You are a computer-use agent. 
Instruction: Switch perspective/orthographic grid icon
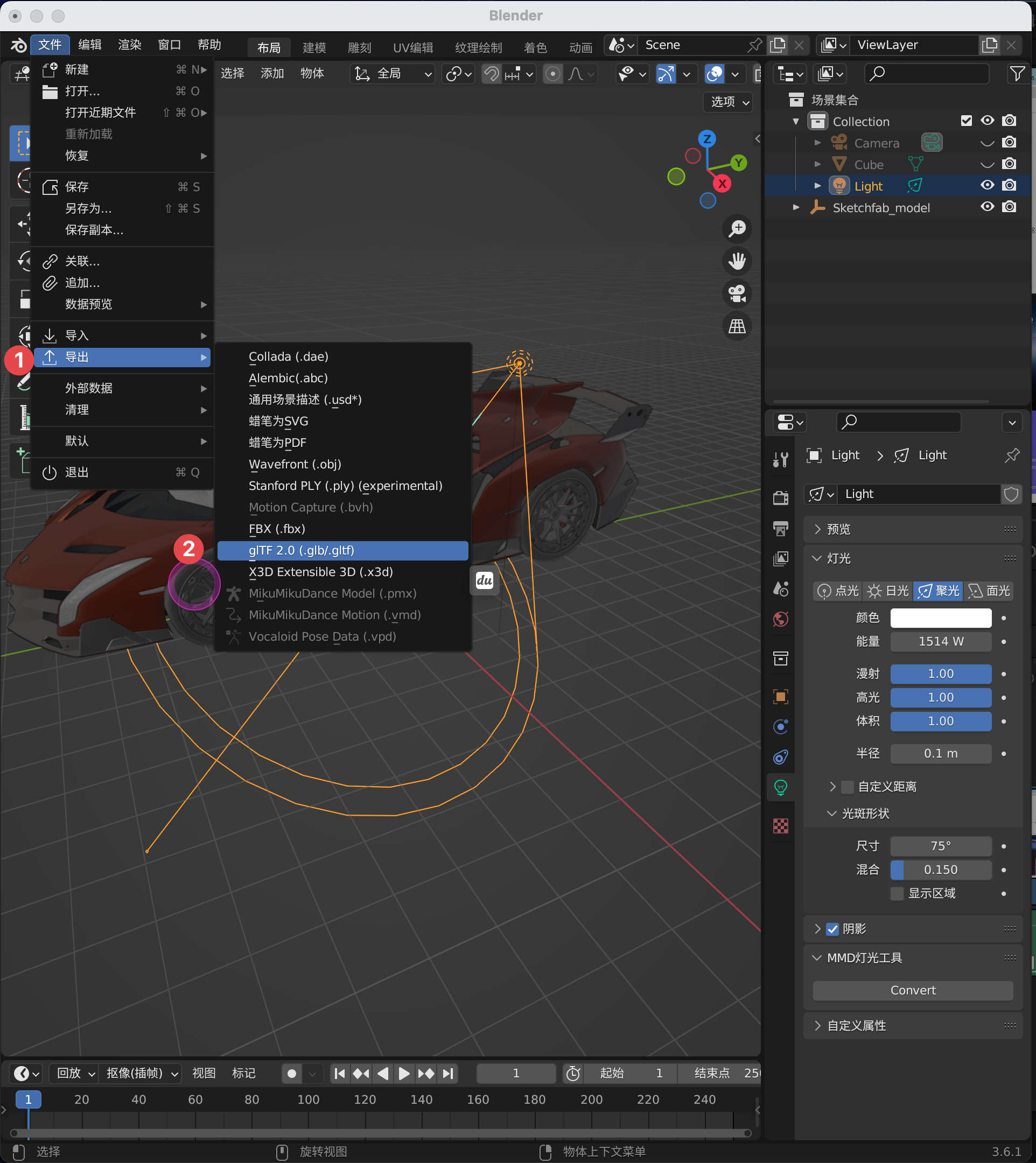737,326
